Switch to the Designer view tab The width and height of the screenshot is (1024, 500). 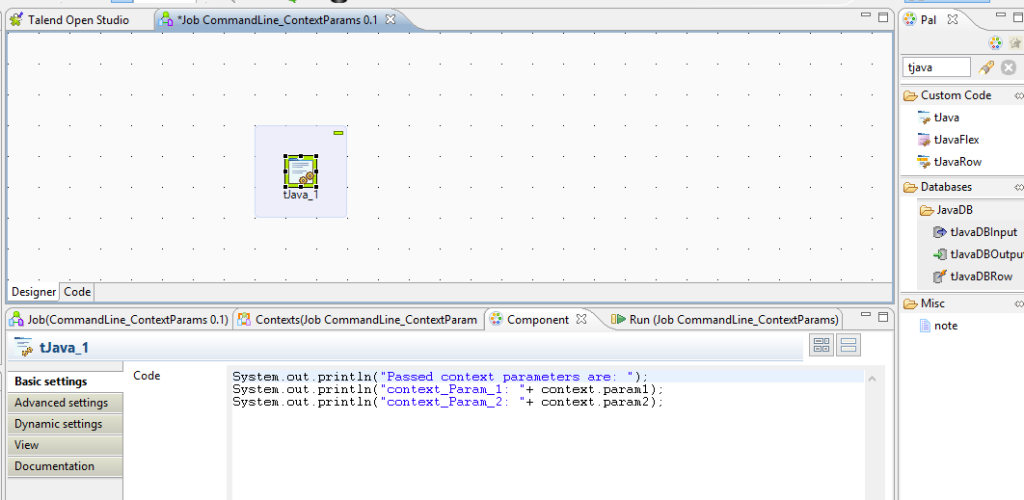click(x=34, y=292)
